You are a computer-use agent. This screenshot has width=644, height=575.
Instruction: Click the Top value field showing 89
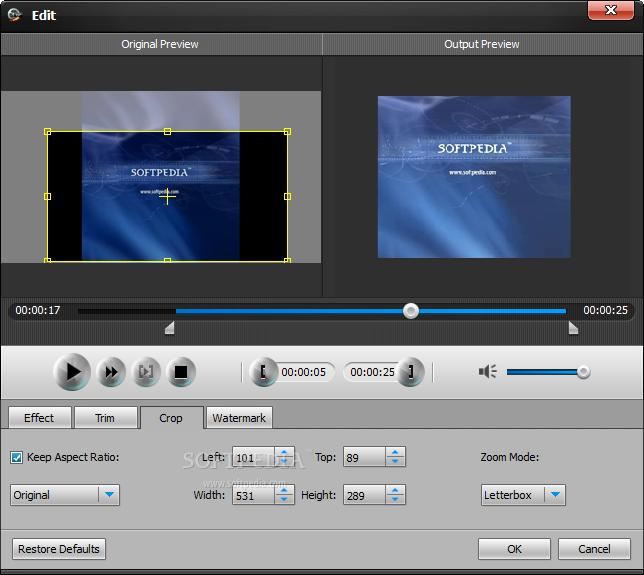(x=364, y=457)
